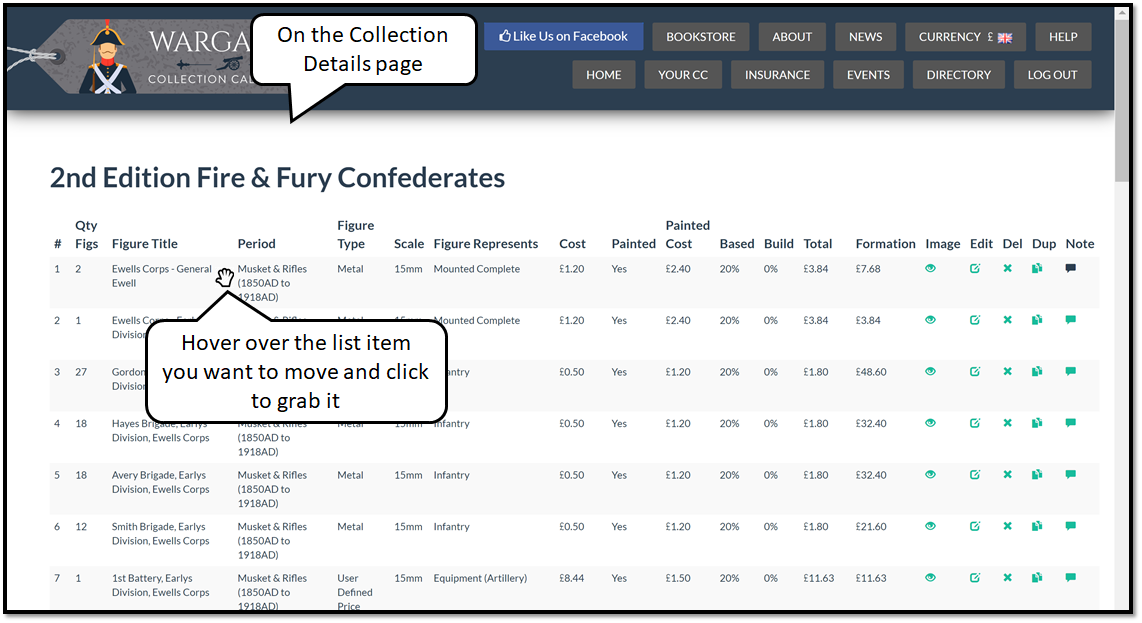The height and width of the screenshot is (623, 1142).
Task: Click the 'Figure Title' column header
Action: tap(144, 243)
